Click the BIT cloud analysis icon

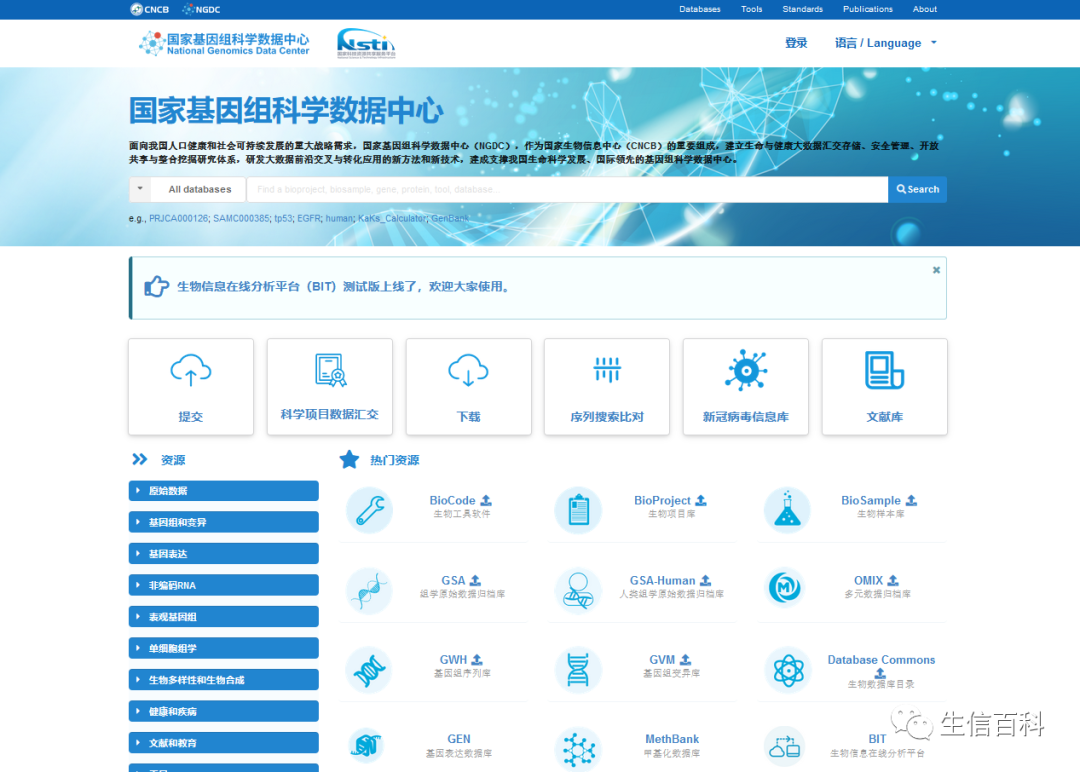pyautogui.click(x=785, y=747)
